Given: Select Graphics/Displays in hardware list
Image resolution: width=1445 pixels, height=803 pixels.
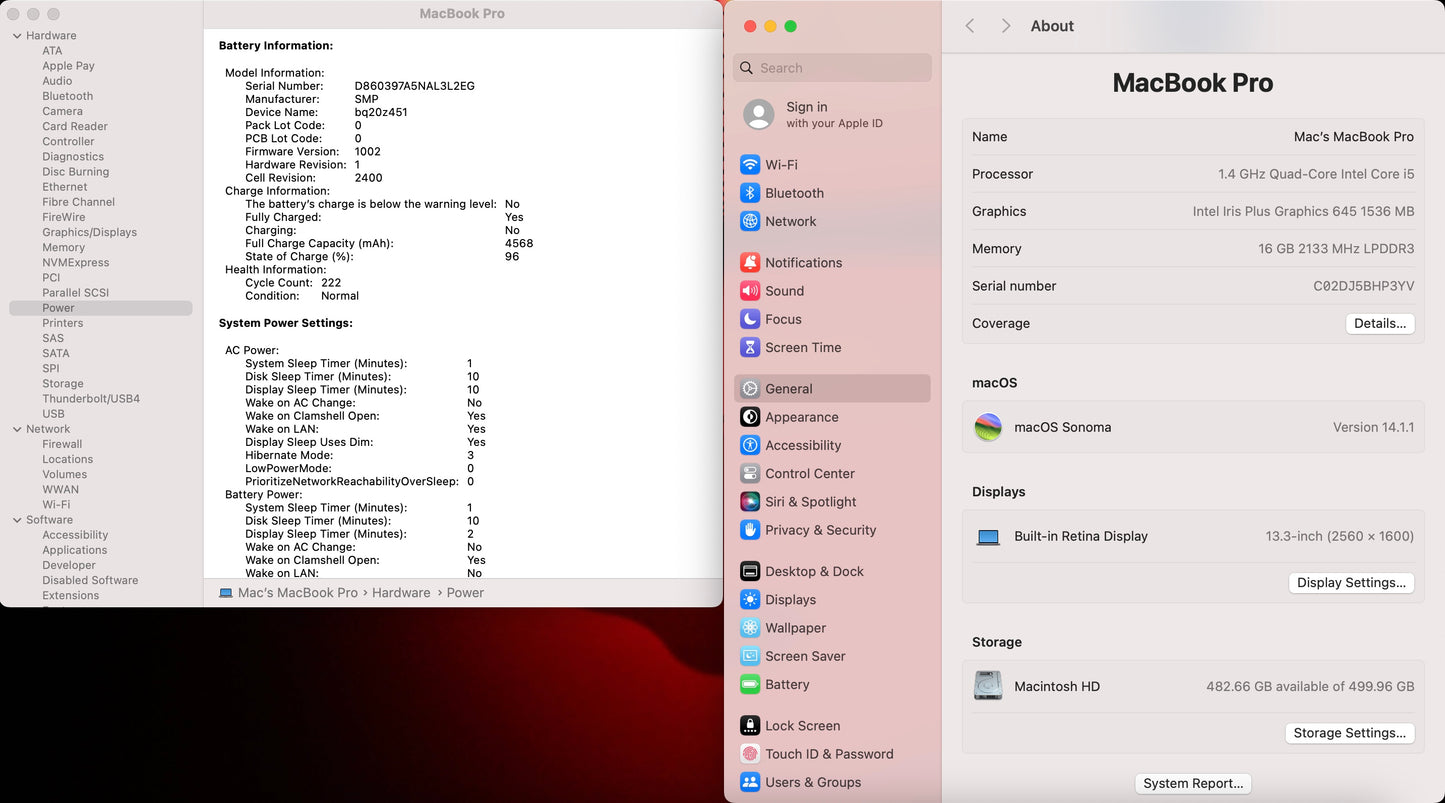Looking at the screenshot, I should [89, 232].
